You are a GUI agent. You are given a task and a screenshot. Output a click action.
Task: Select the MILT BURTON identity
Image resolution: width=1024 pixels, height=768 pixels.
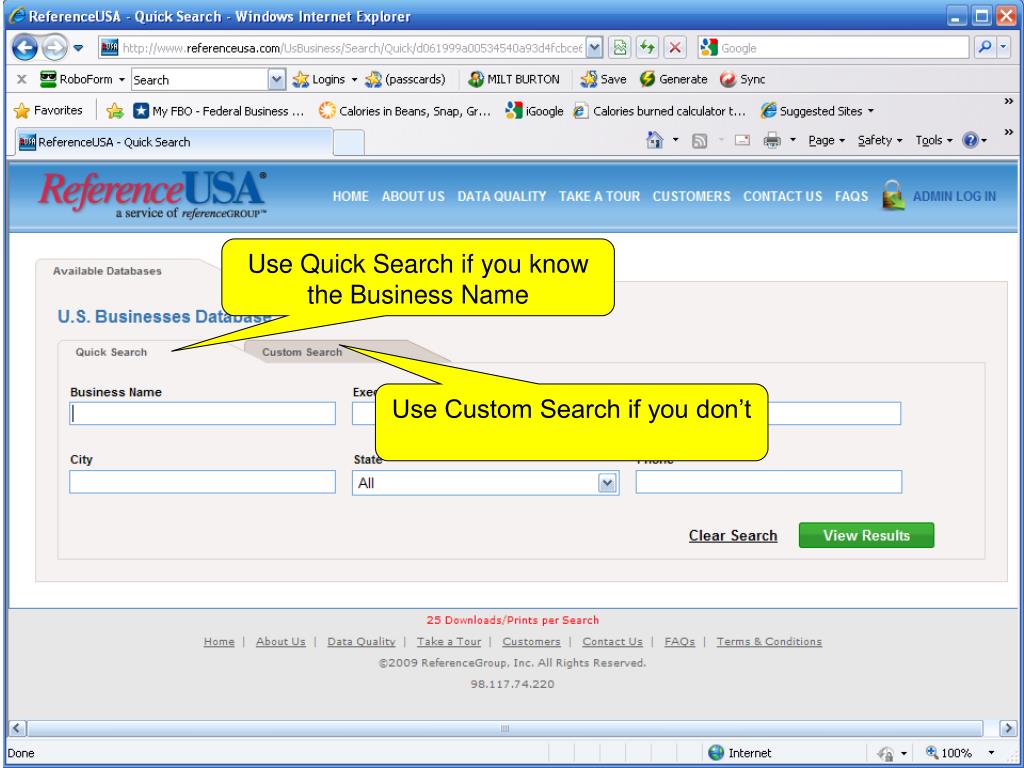click(x=514, y=79)
